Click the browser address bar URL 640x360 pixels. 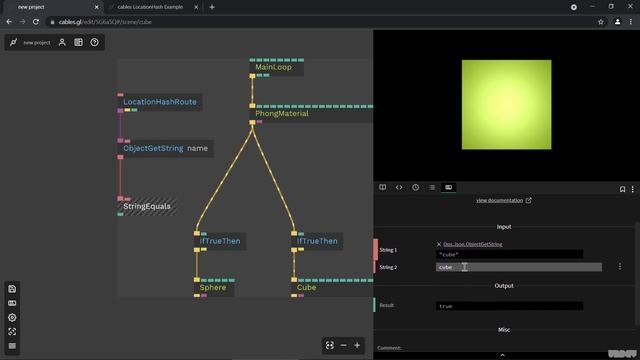(x=105, y=22)
